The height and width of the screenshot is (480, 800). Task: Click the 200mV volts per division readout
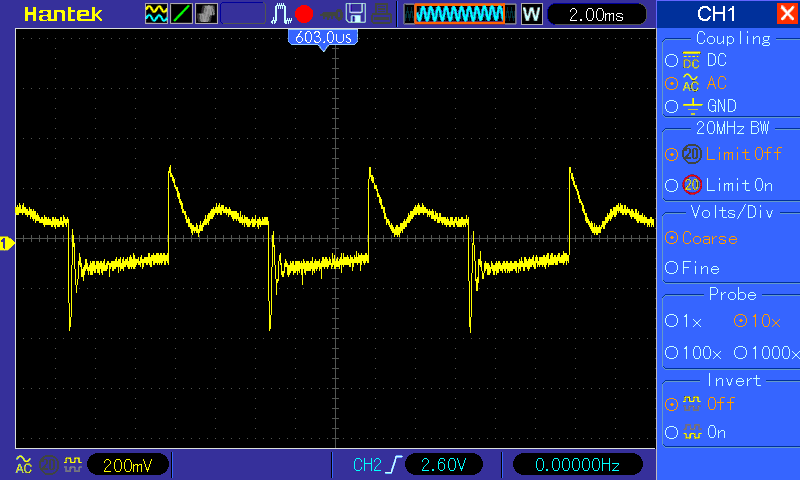tap(128, 465)
